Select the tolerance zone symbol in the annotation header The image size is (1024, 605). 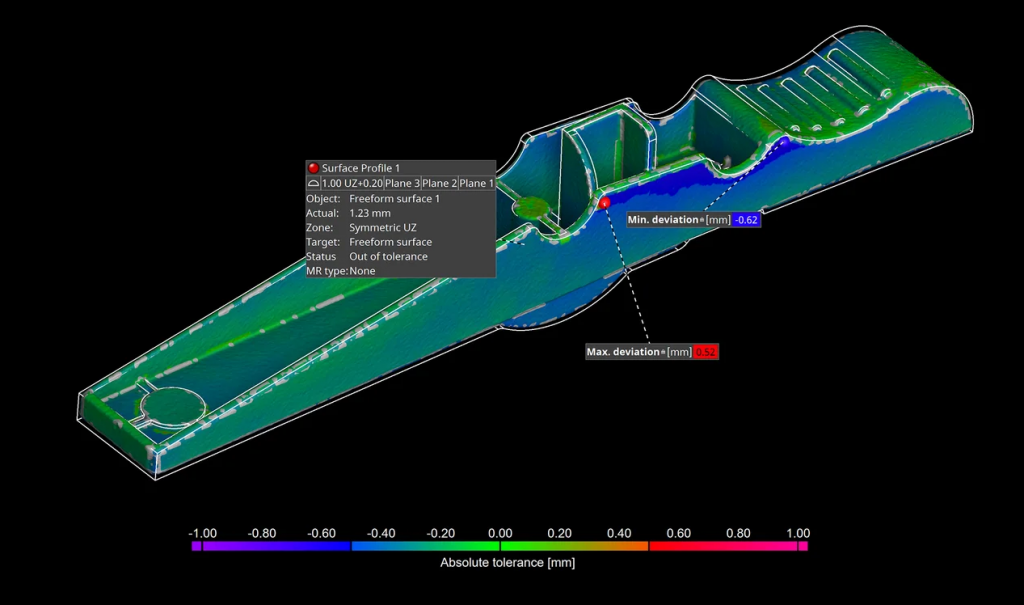coord(312,183)
